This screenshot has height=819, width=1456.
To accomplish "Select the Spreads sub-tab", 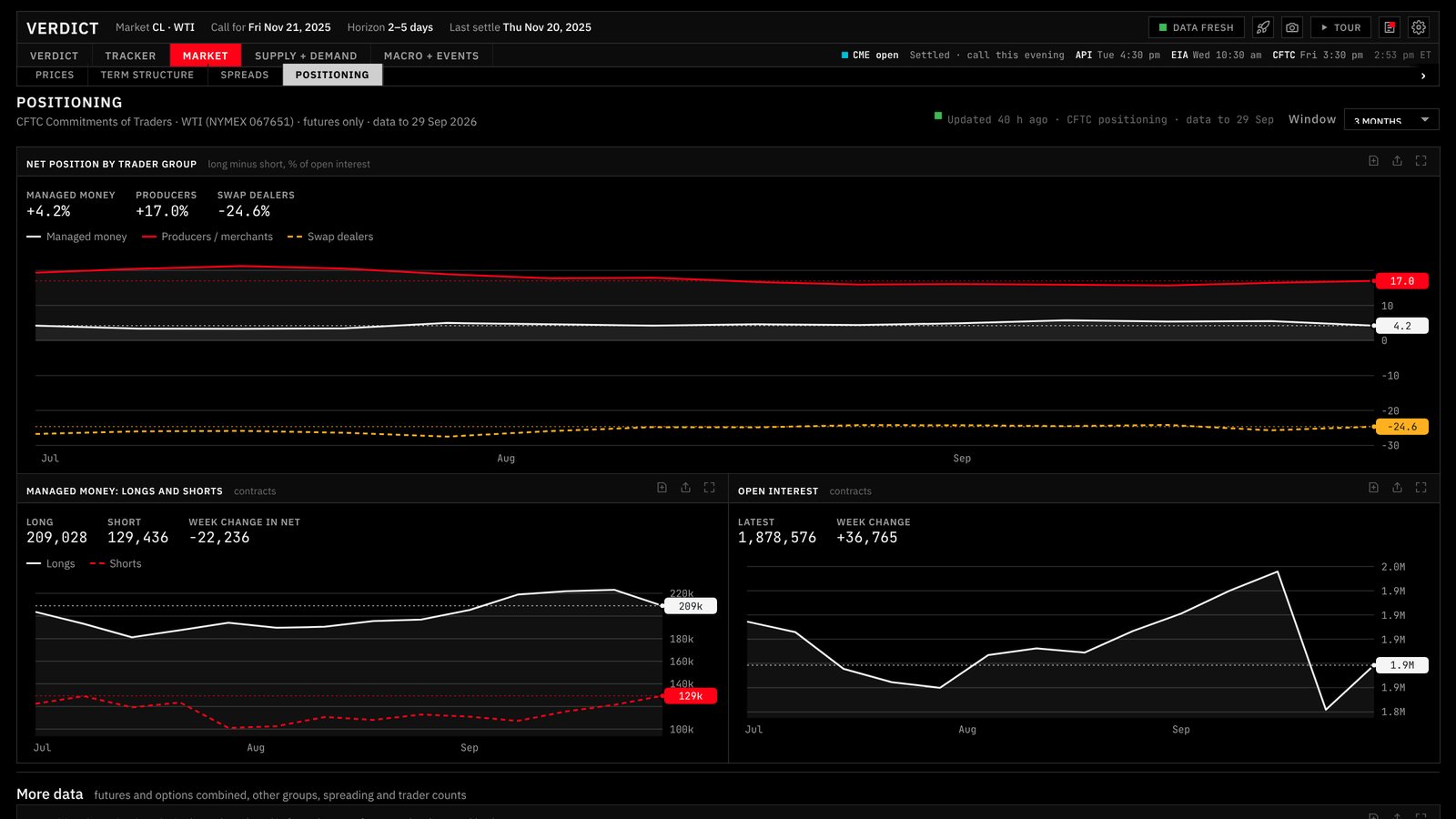I will click(x=245, y=76).
